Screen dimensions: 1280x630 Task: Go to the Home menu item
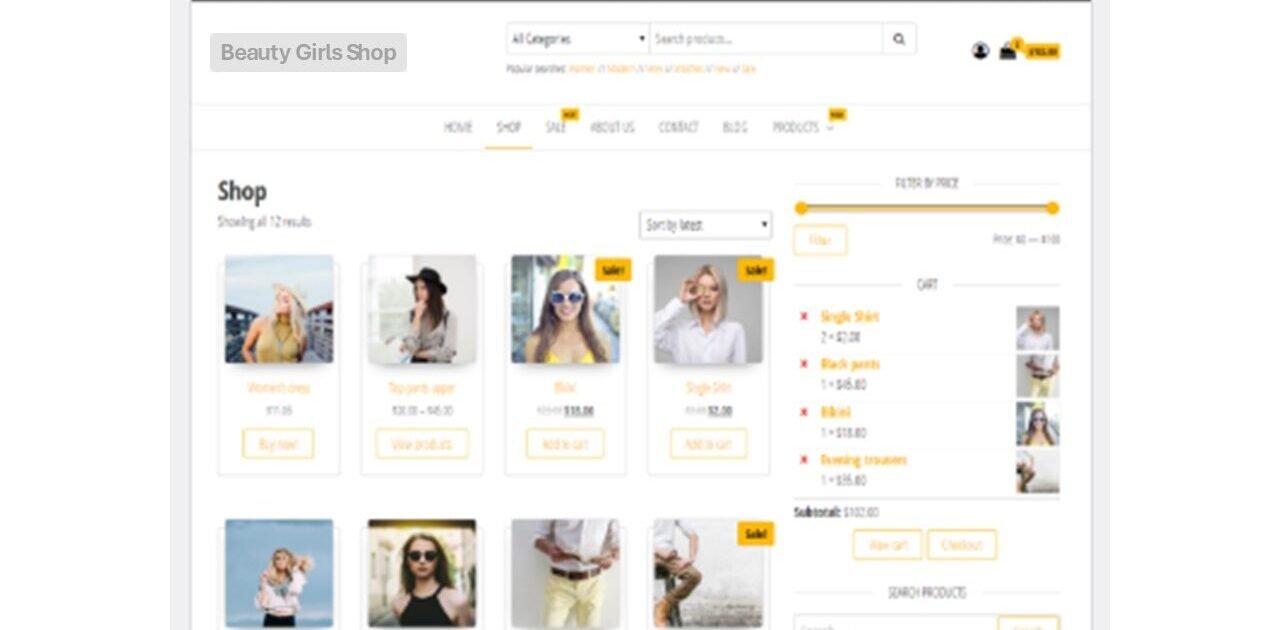(458, 127)
